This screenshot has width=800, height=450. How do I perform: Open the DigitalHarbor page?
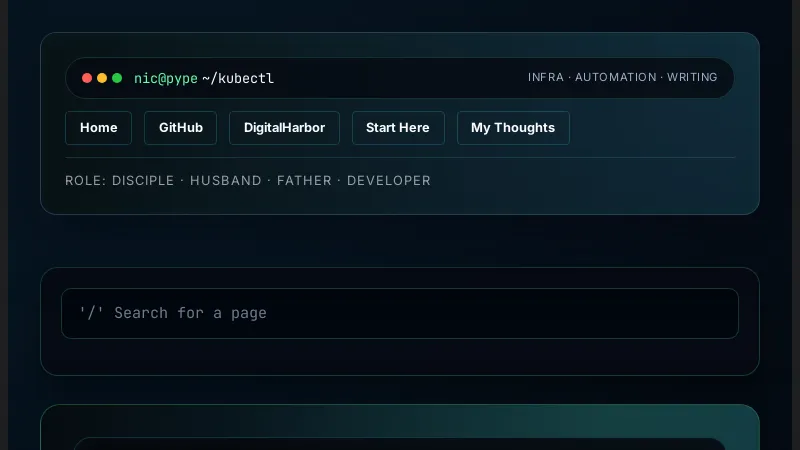point(284,128)
